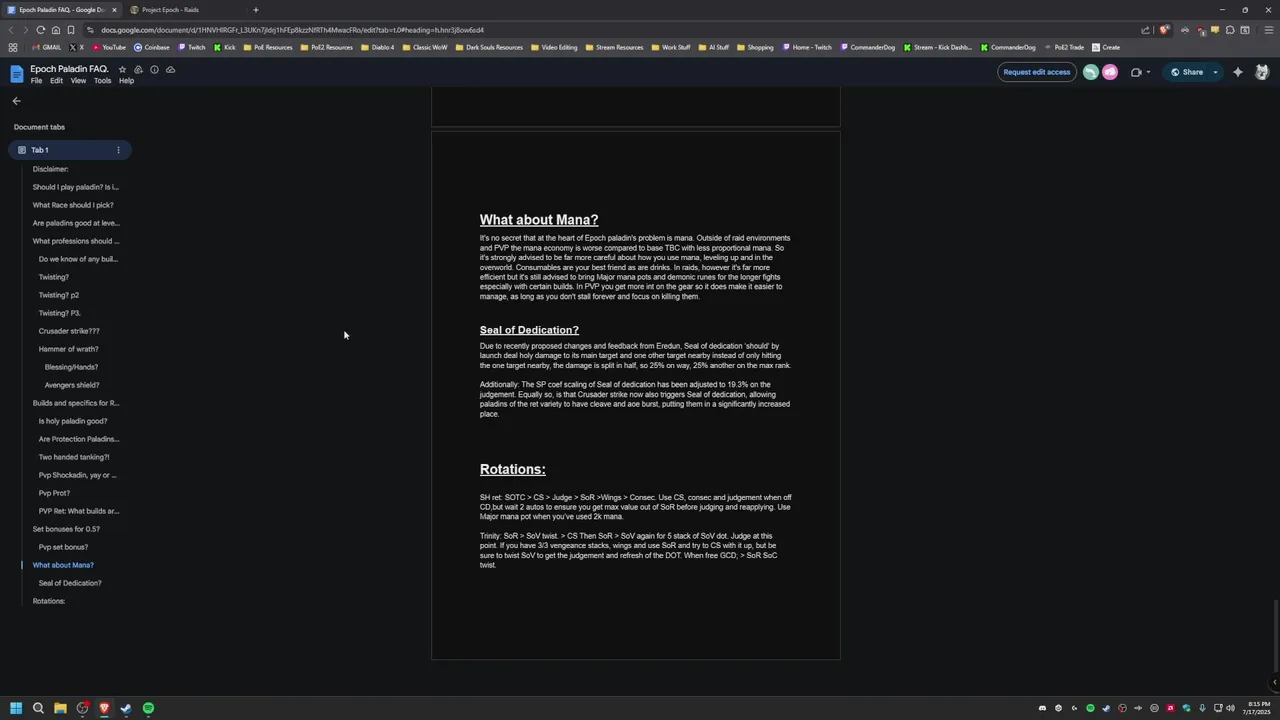This screenshot has height=720, width=1280.
Task: Click the browser address bar URL
Action: click(292, 30)
